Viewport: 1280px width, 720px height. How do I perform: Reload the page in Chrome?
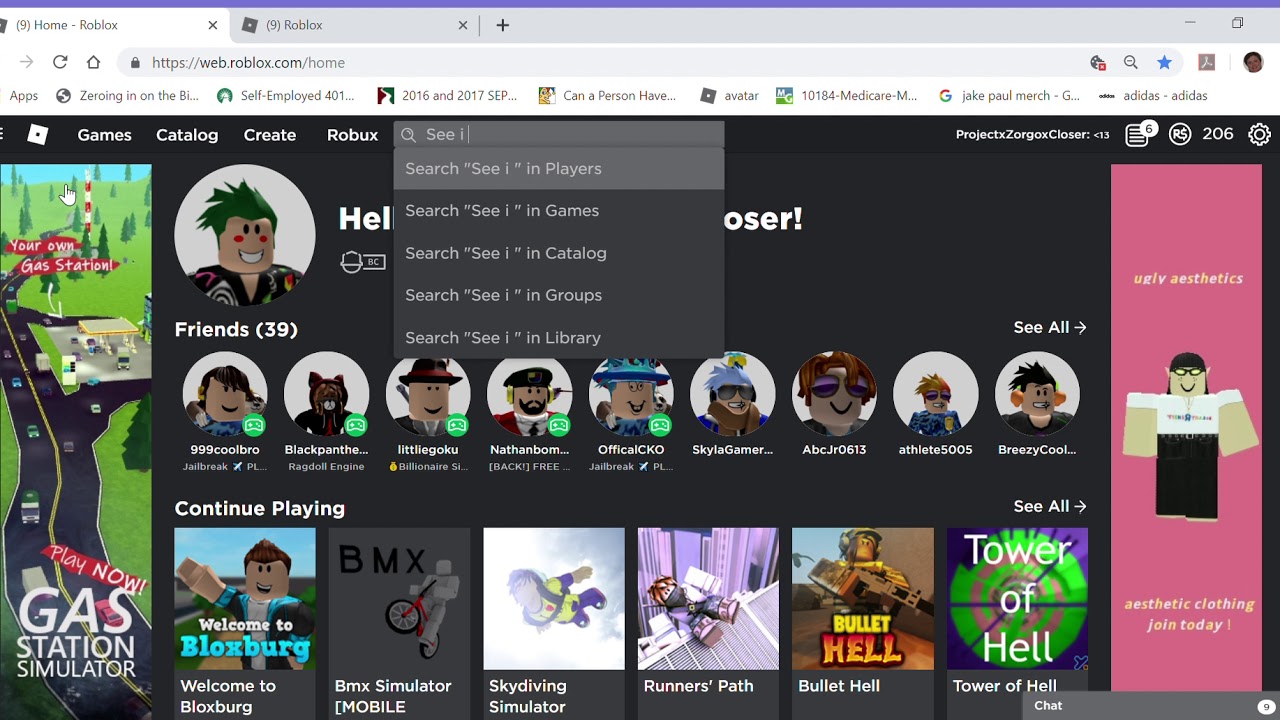pos(60,62)
